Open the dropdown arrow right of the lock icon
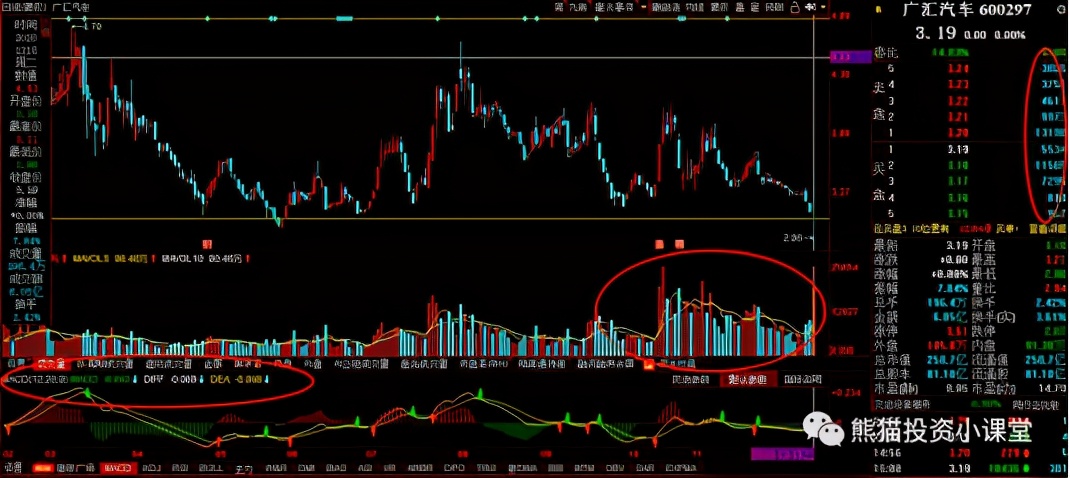1070x478 pixels. point(824,7)
